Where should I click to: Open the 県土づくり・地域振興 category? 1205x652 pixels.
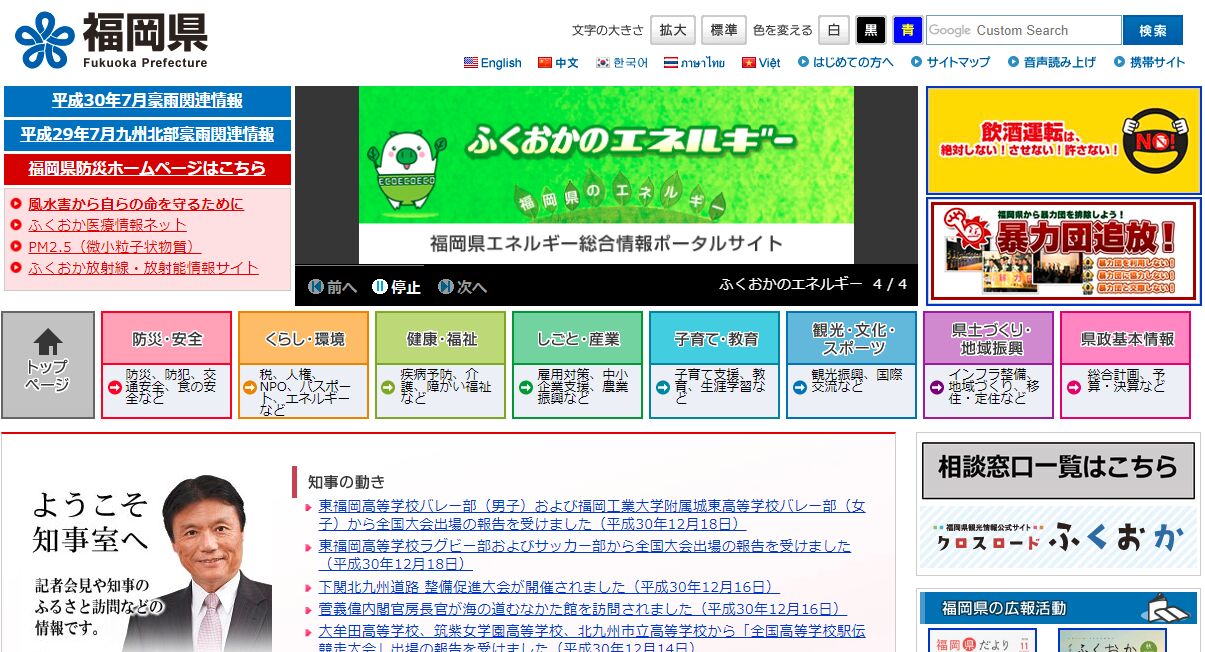click(989, 339)
